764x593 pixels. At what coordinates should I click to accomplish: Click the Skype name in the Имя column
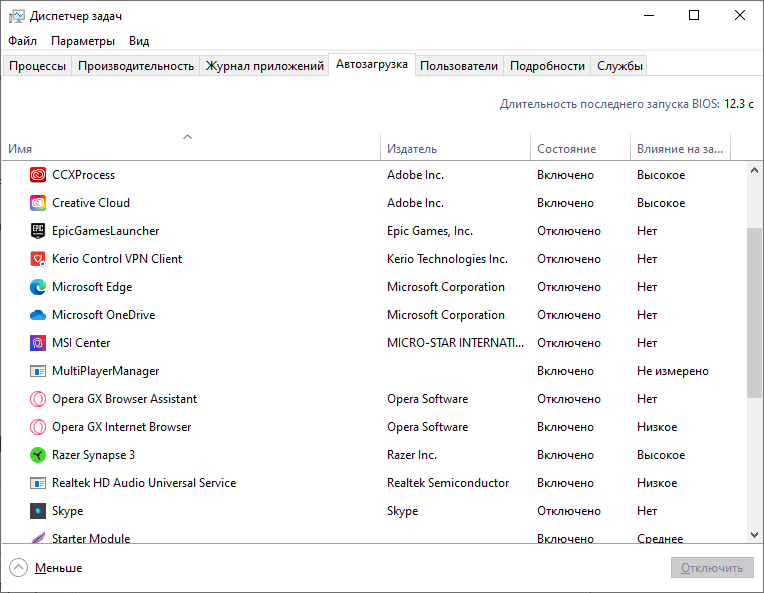[68, 511]
